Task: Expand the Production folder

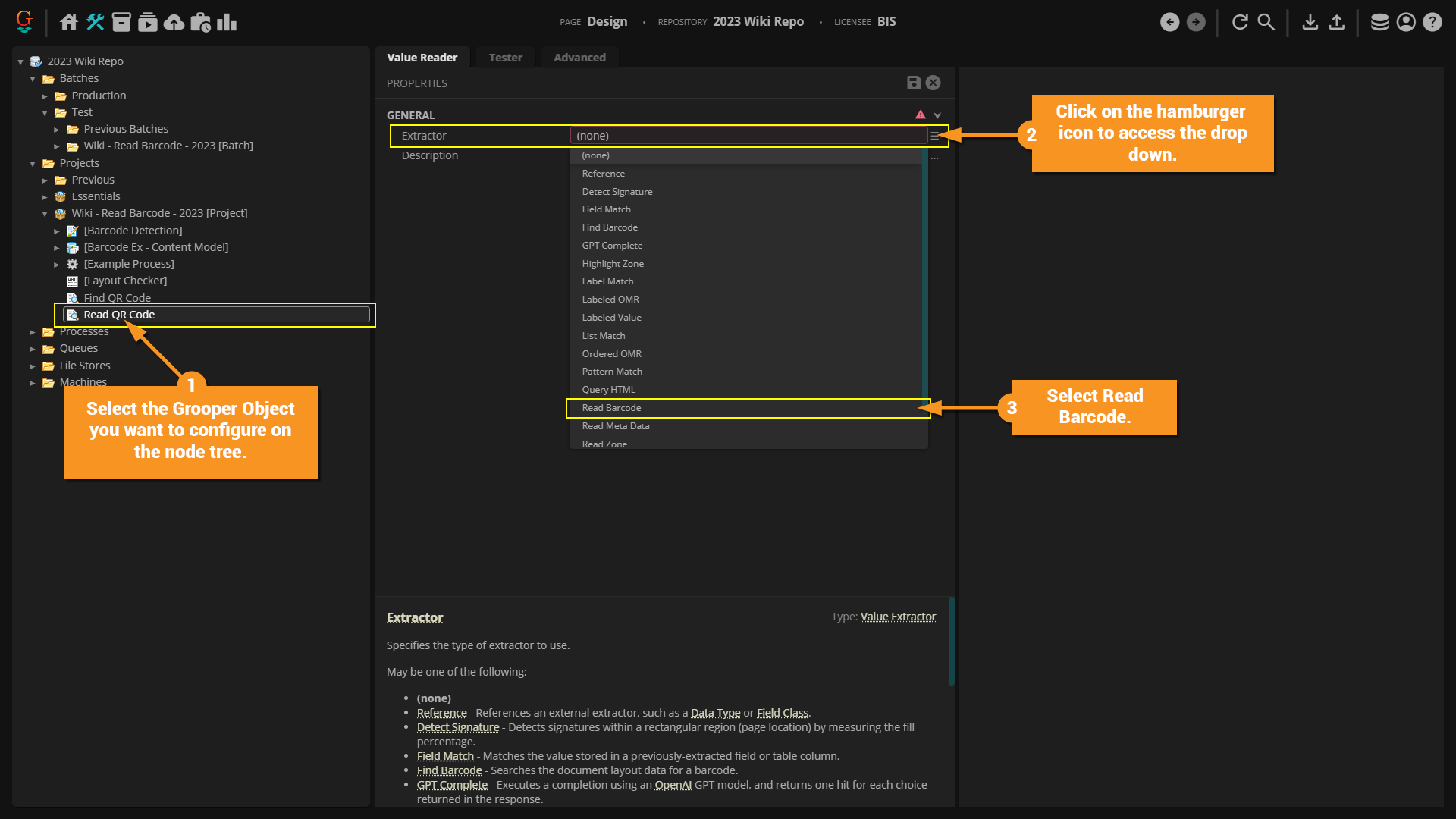Action: (45, 96)
